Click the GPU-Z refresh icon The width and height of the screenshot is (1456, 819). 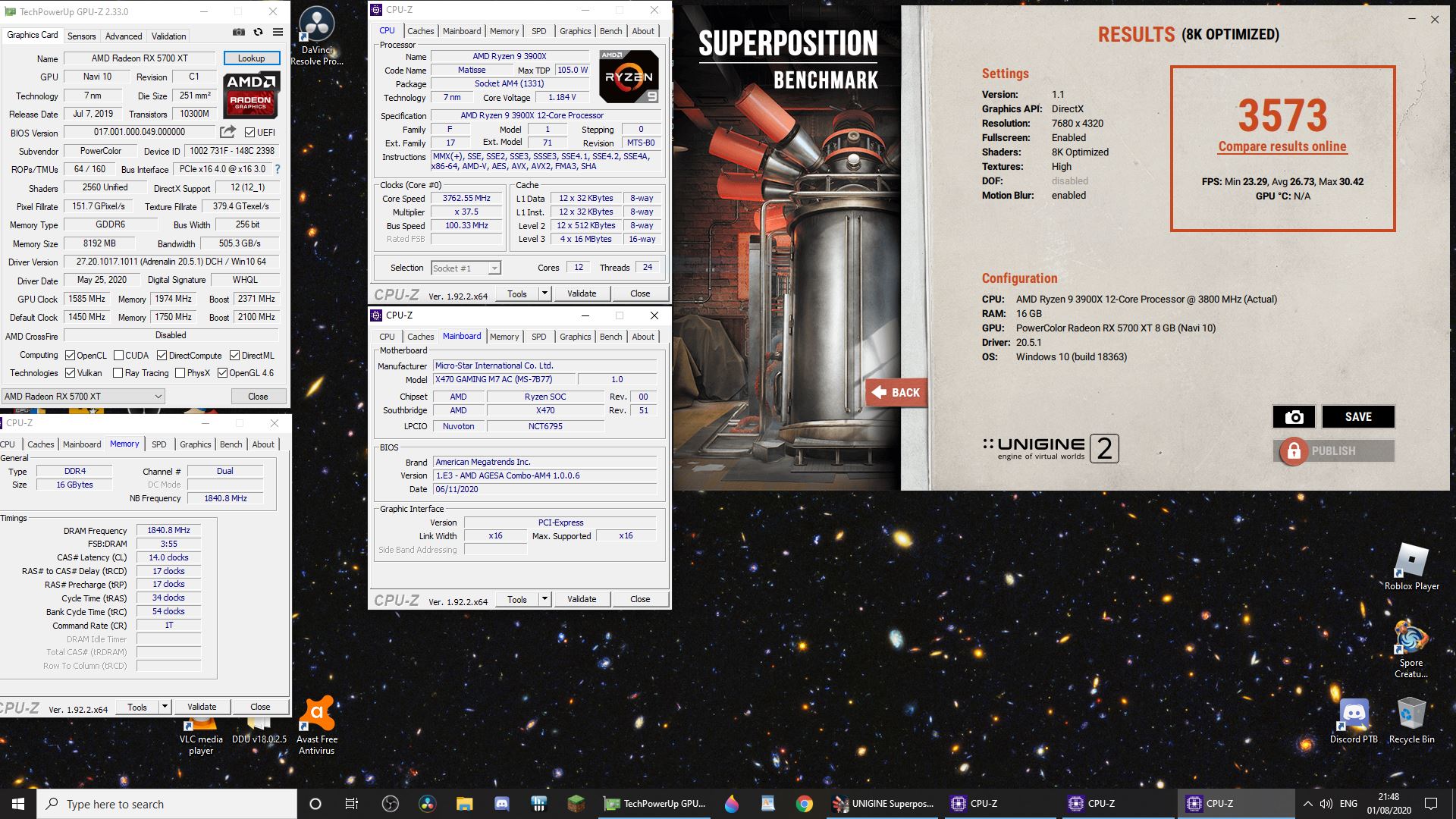pos(258,32)
